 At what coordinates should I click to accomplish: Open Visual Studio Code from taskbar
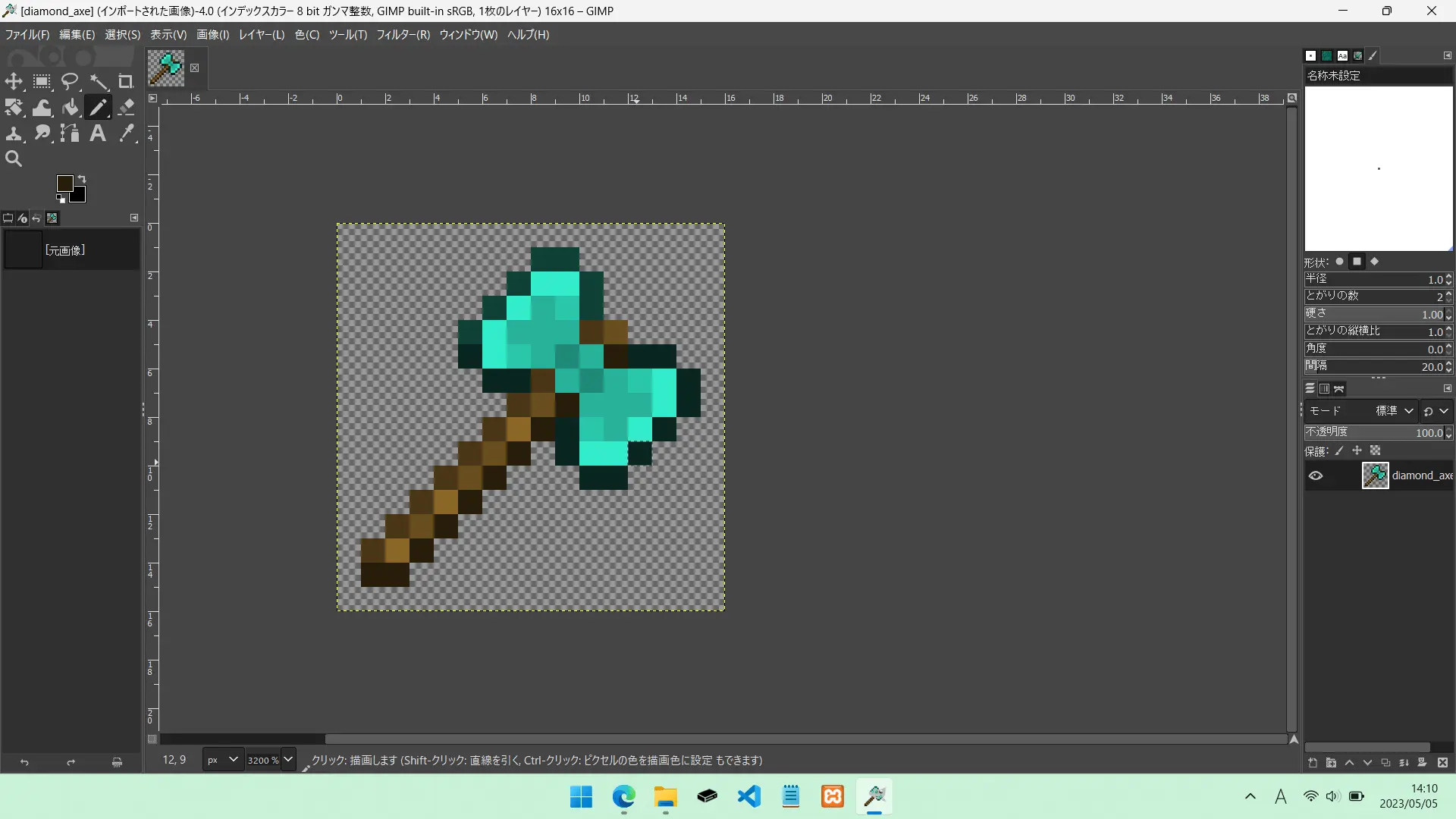click(x=748, y=797)
